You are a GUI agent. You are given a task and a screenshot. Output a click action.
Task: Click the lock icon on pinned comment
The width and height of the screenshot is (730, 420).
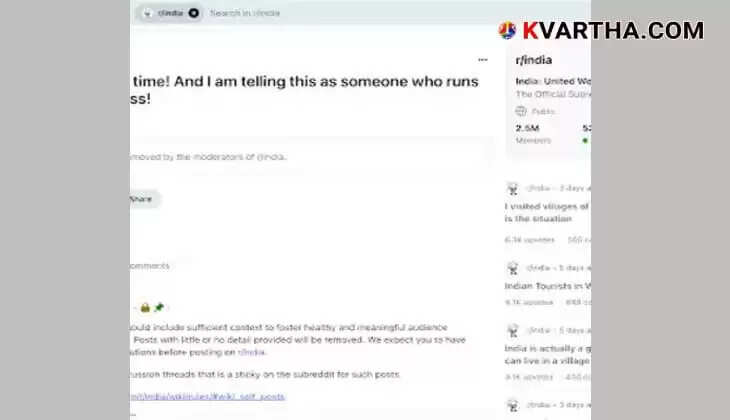pyautogui.click(x=145, y=307)
